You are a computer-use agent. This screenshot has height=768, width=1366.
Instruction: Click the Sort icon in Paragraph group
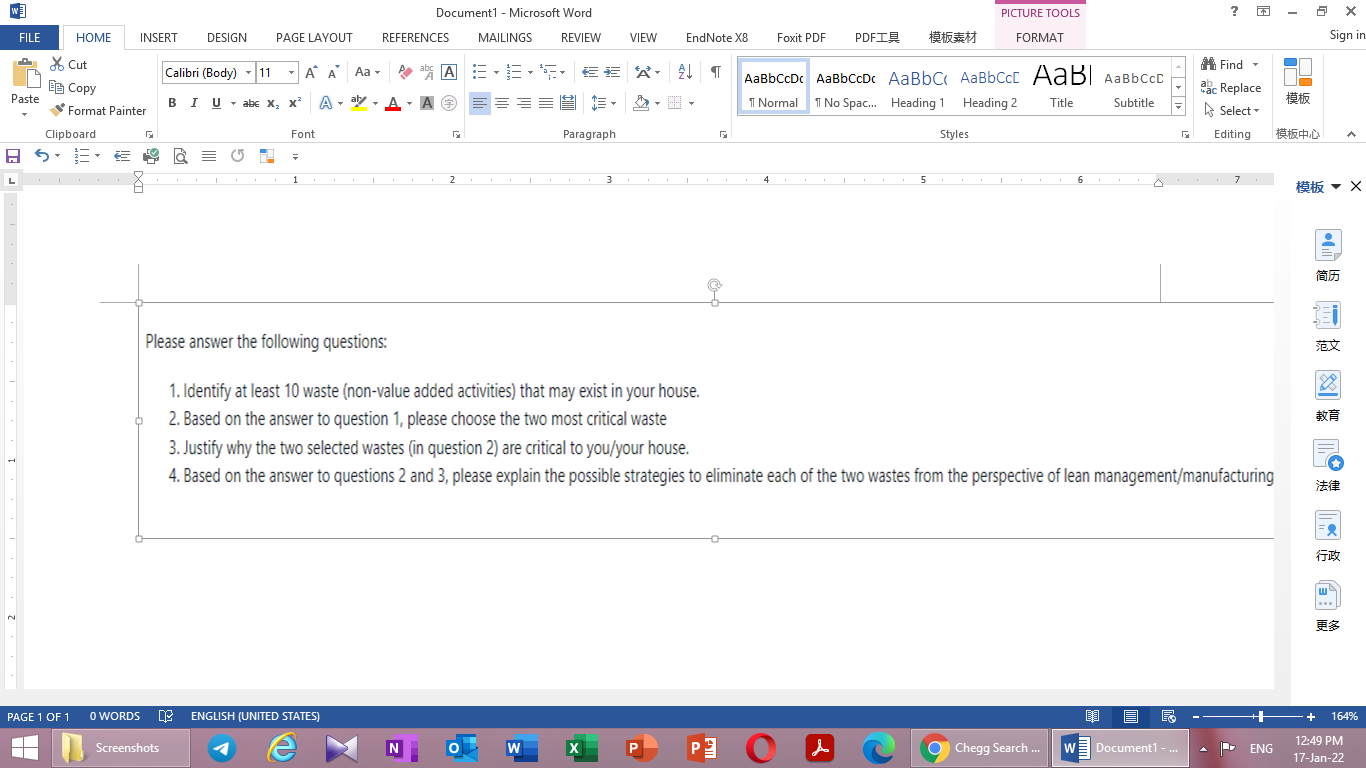click(682, 72)
